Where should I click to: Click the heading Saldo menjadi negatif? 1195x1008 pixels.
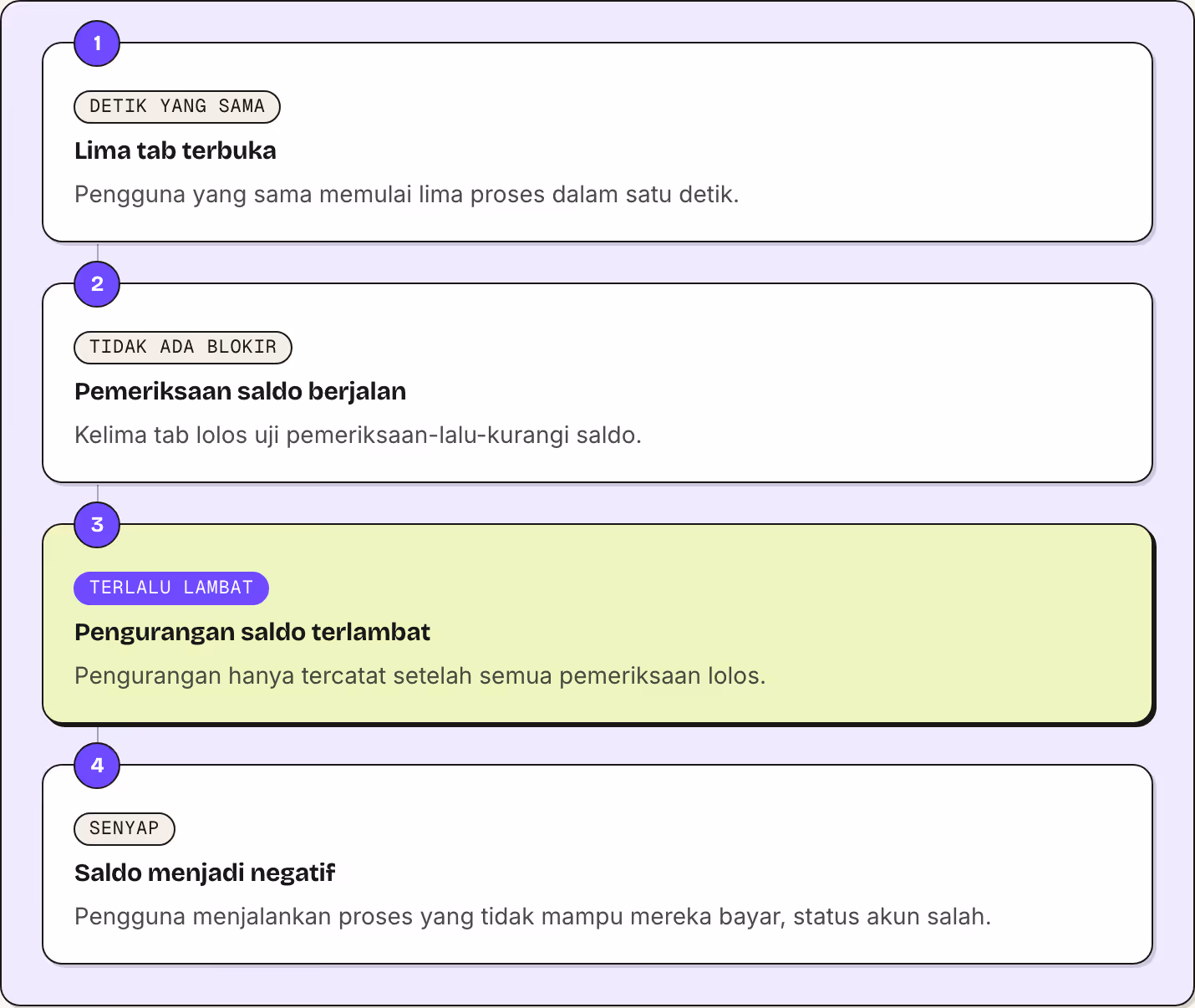pyautogui.click(x=205, y=873)
